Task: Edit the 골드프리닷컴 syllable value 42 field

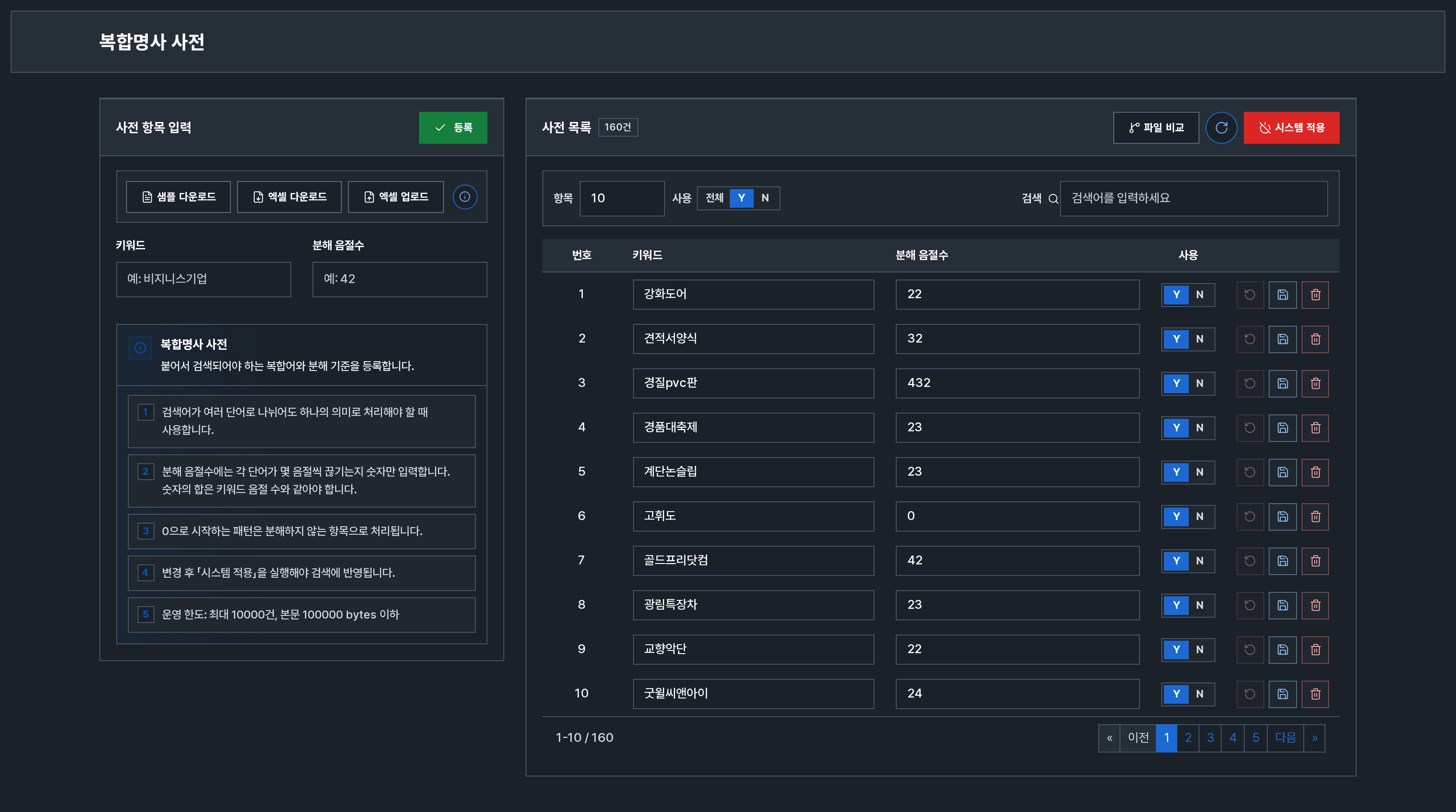Action: point(1017,561)
